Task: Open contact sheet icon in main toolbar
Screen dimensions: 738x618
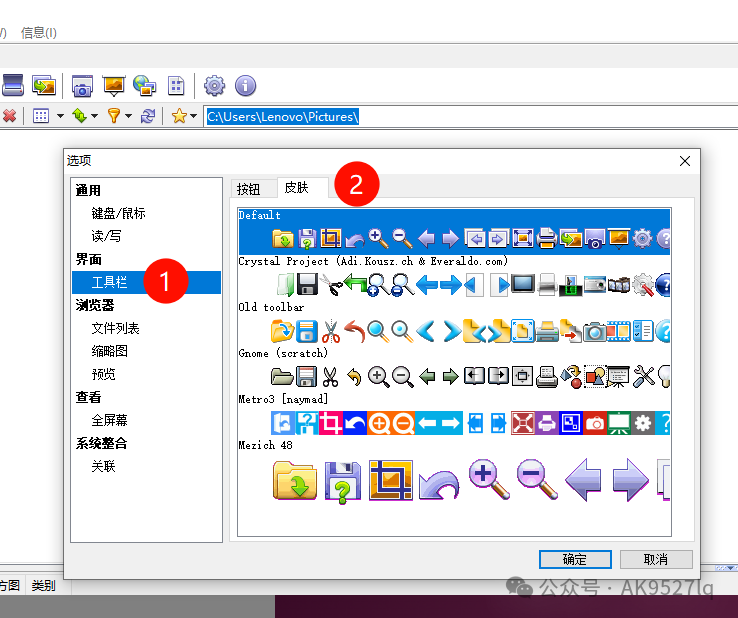Action: click(176, 86)
